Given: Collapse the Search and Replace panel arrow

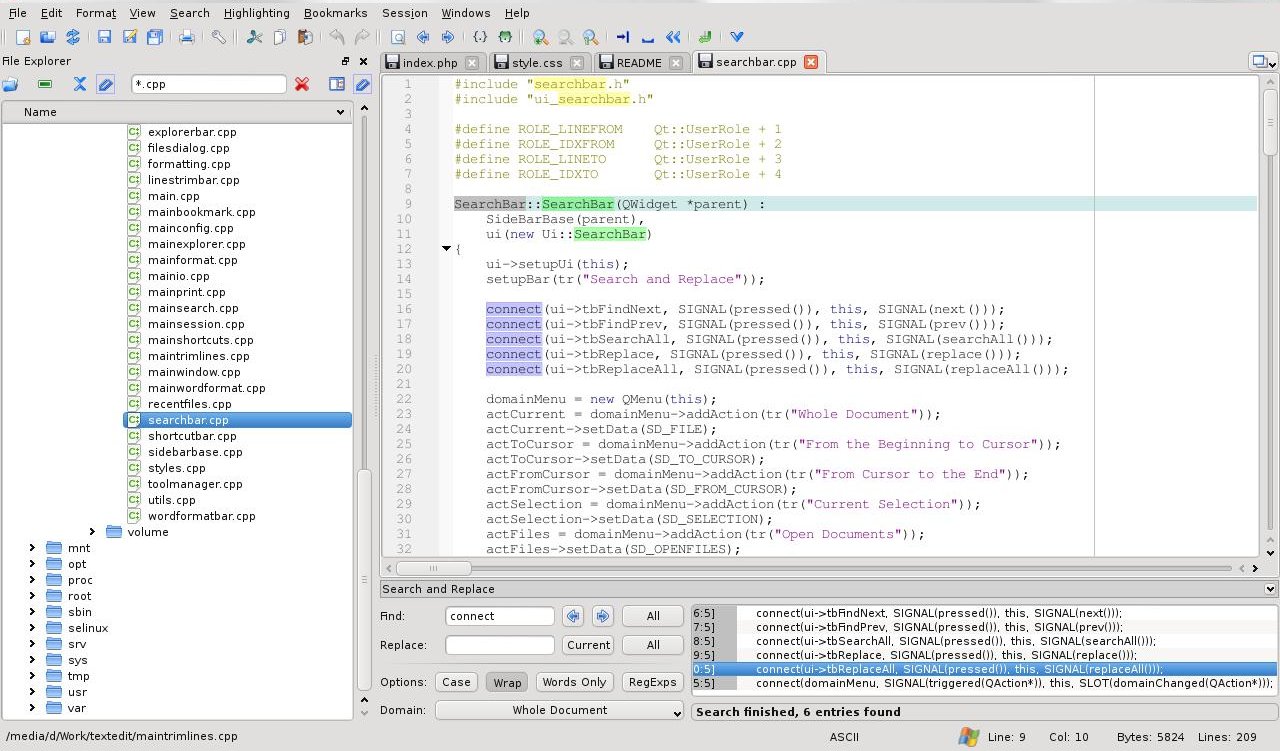Looking at the screenshot, I should pyautogui.click(x=1270, y=589).
